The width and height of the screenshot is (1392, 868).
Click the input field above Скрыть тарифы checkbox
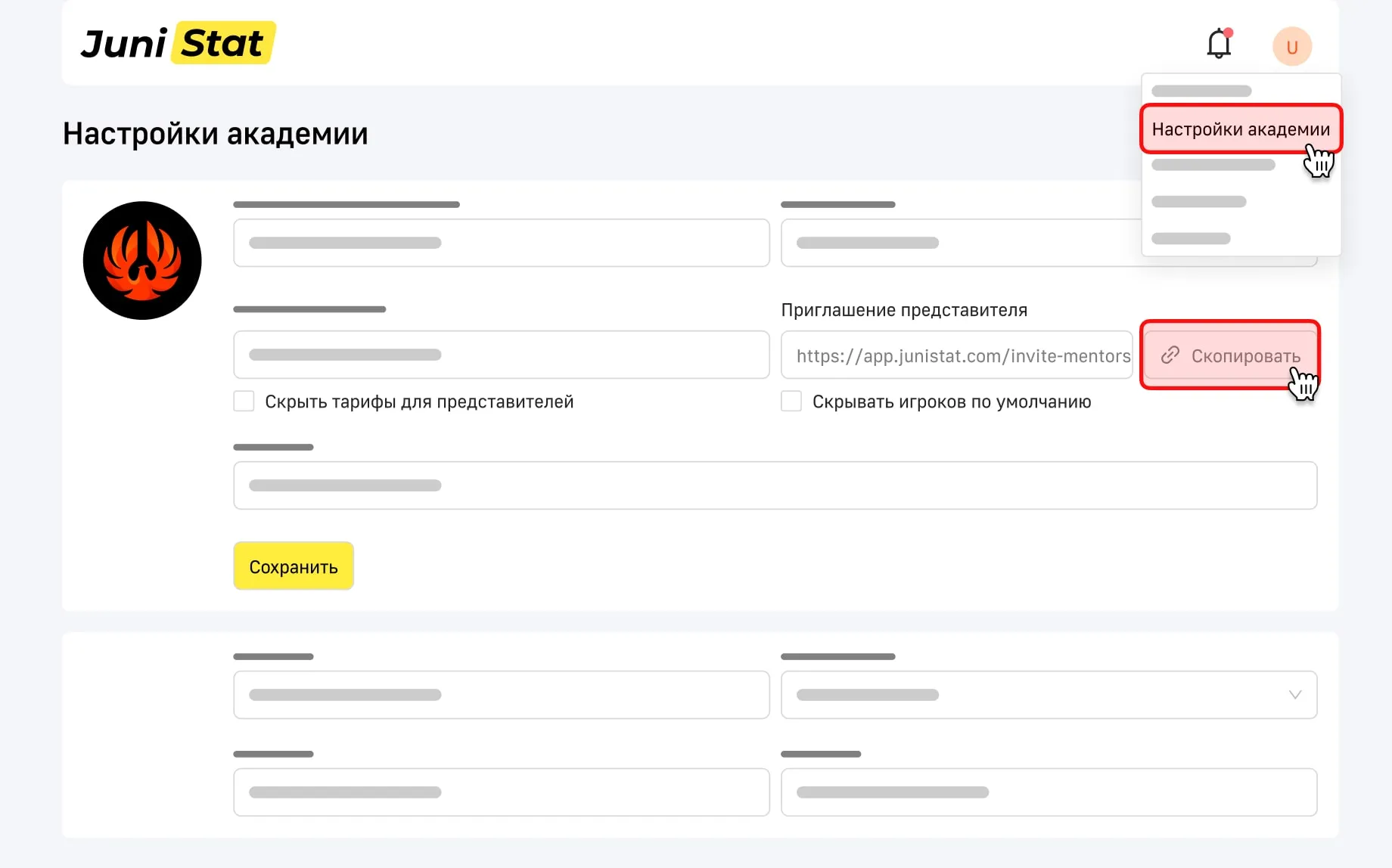pyautogui.click(x=501, y=355)
